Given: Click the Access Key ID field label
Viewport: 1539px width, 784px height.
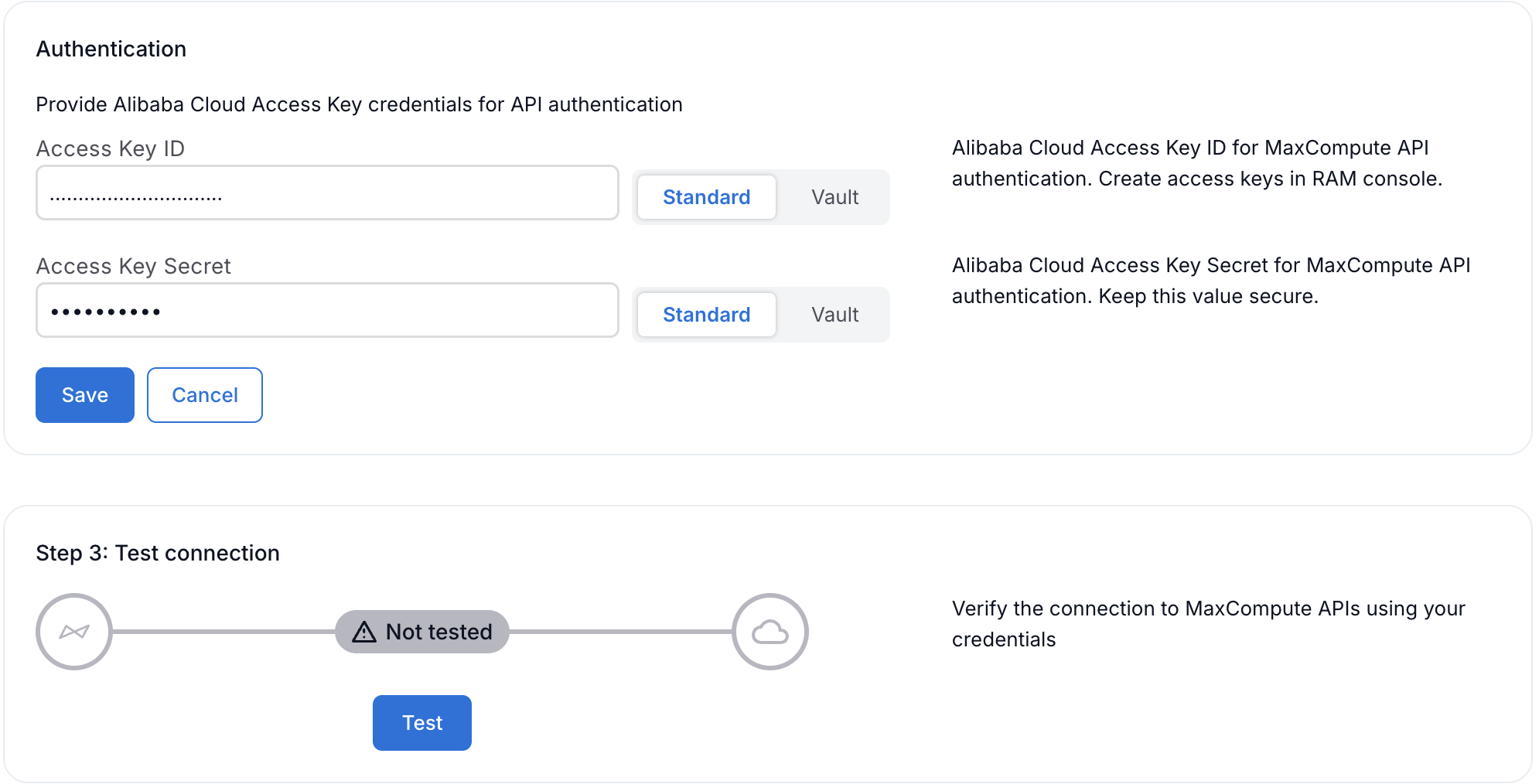Looking at the screenshot, I should click(x=111, y=148).
